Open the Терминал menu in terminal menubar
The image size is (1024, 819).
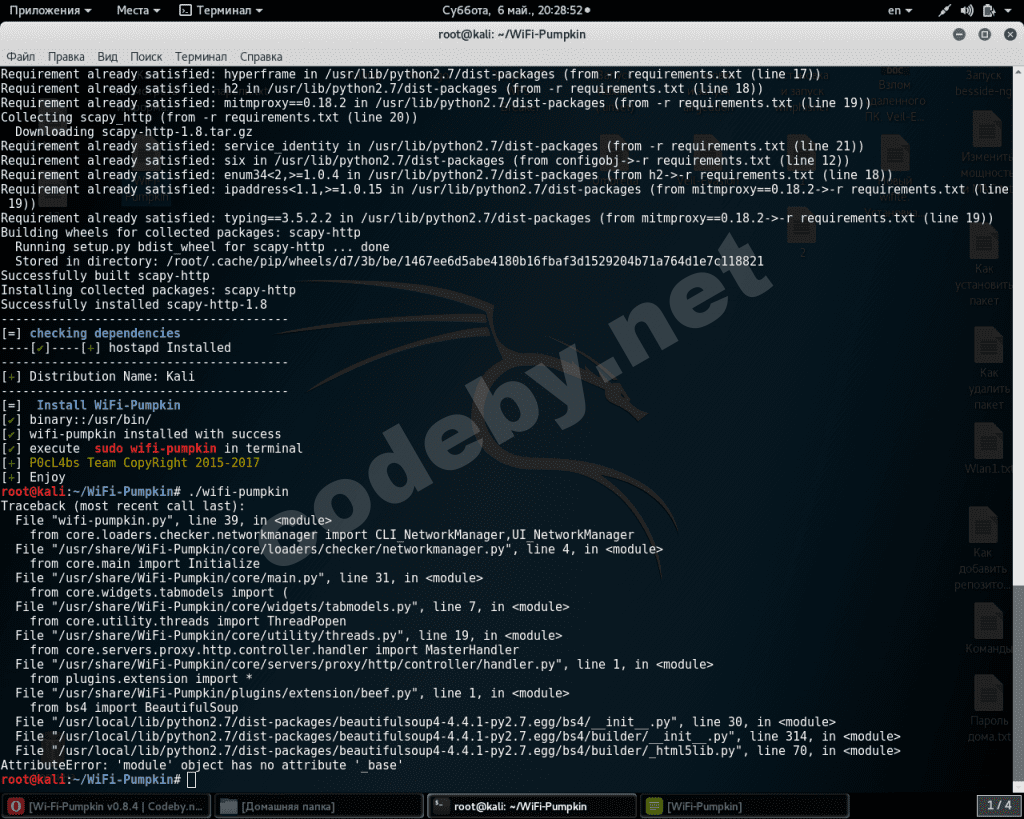(x=200, y=57)
